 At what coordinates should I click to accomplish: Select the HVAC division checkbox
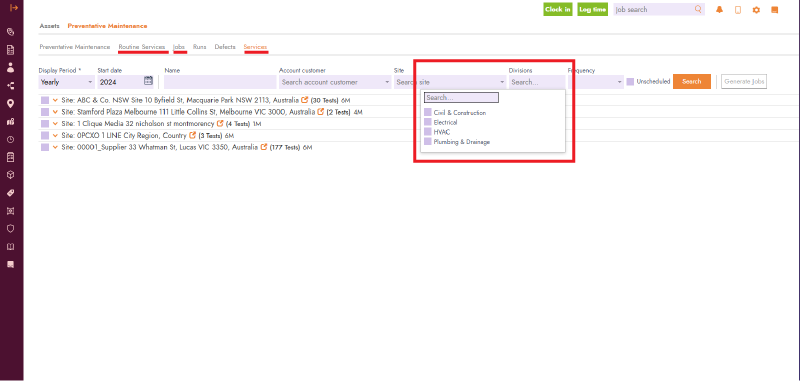tap(428, 132)
